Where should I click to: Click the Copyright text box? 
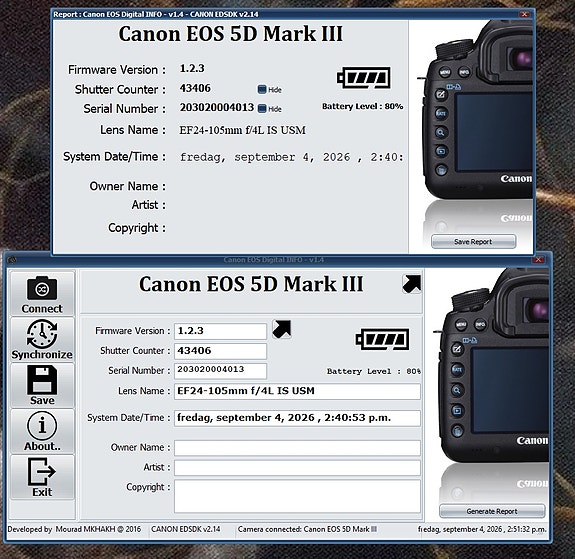297,496
